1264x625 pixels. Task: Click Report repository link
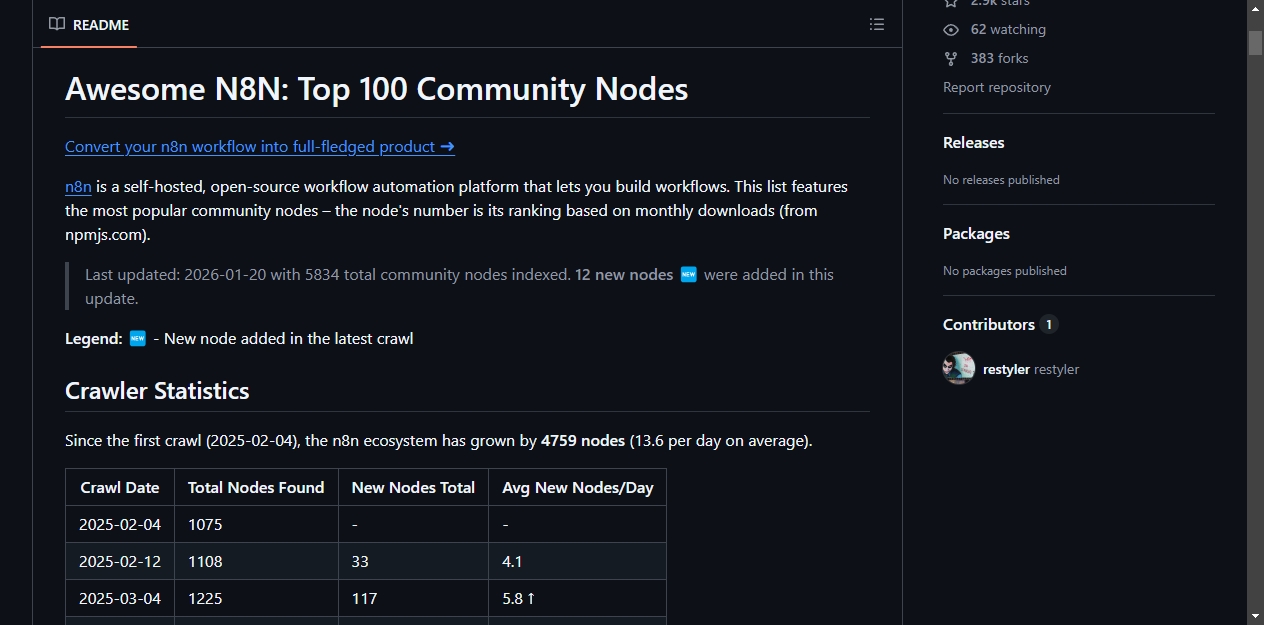pyautogui.click(x=997, y=87)
